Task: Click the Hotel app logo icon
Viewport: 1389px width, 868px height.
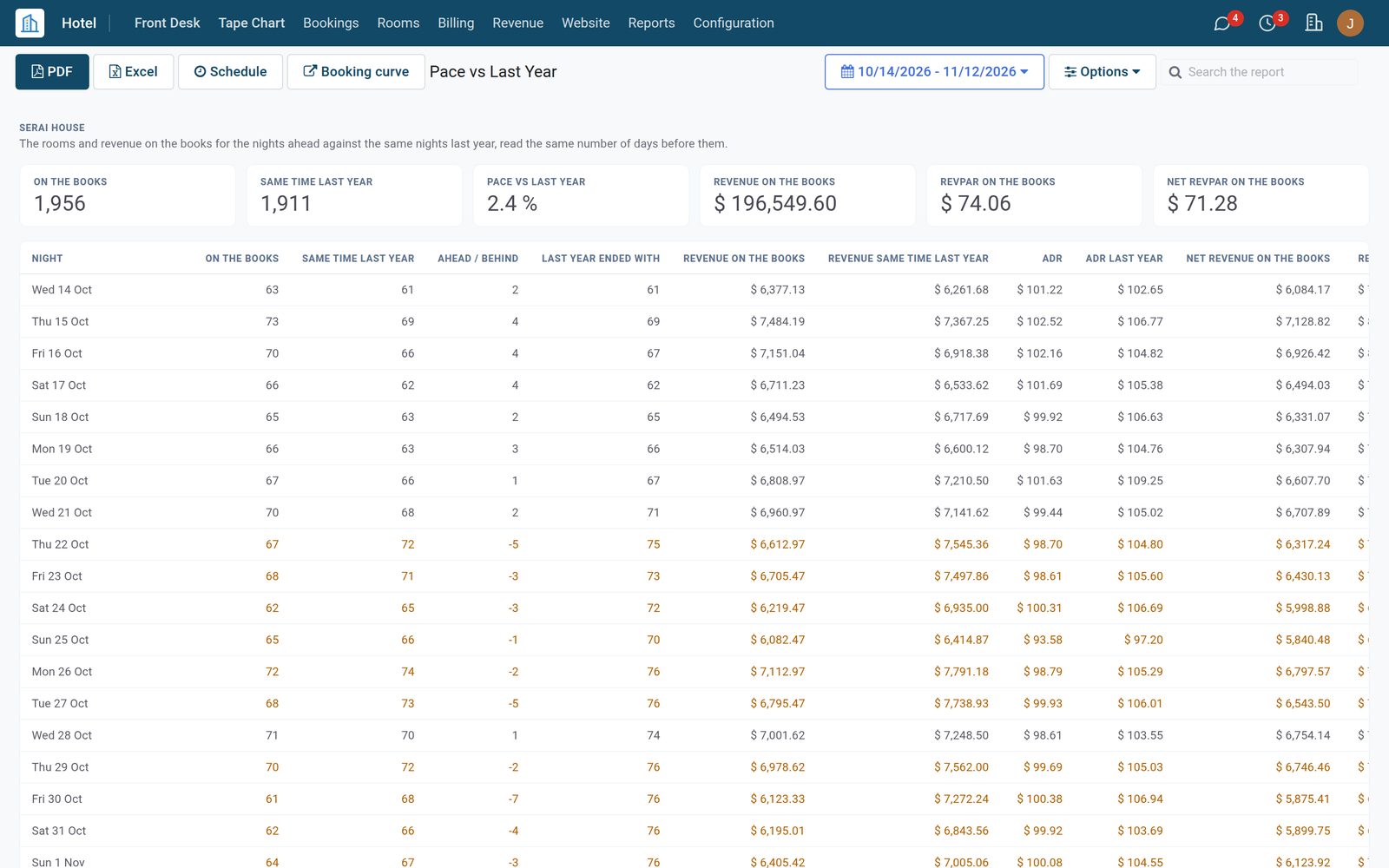Action: (30, 23)
